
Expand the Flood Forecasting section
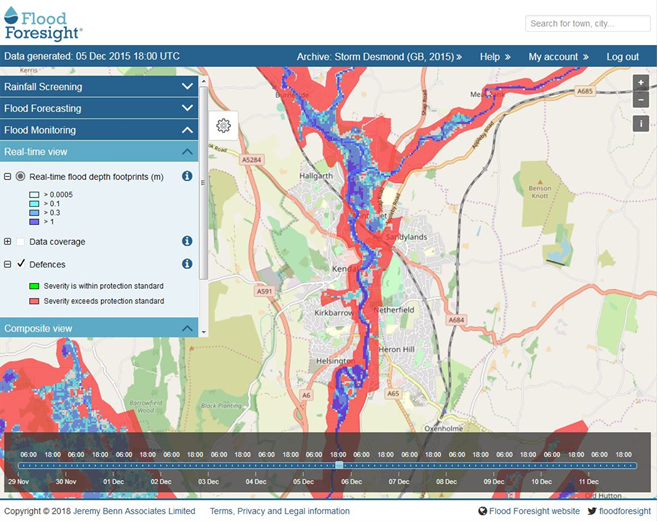click(100, 108)
